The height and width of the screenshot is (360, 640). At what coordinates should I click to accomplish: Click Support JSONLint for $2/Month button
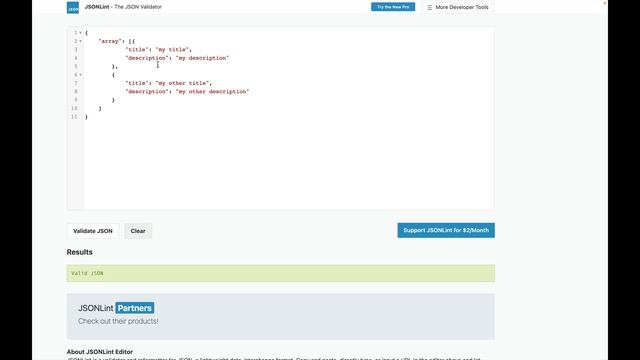[x=446, y=230]
